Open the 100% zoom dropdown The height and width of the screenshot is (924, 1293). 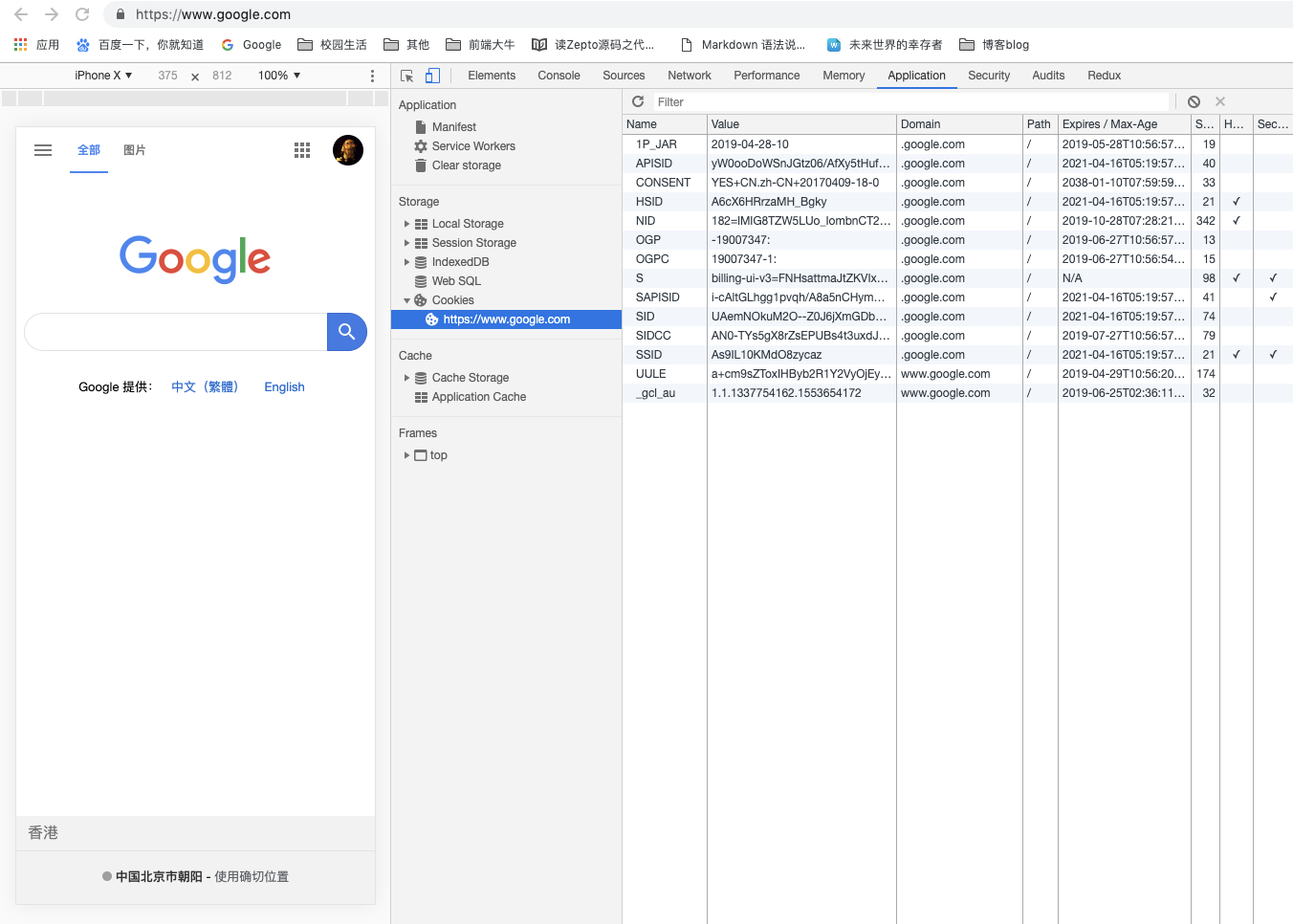click(279, 76)
